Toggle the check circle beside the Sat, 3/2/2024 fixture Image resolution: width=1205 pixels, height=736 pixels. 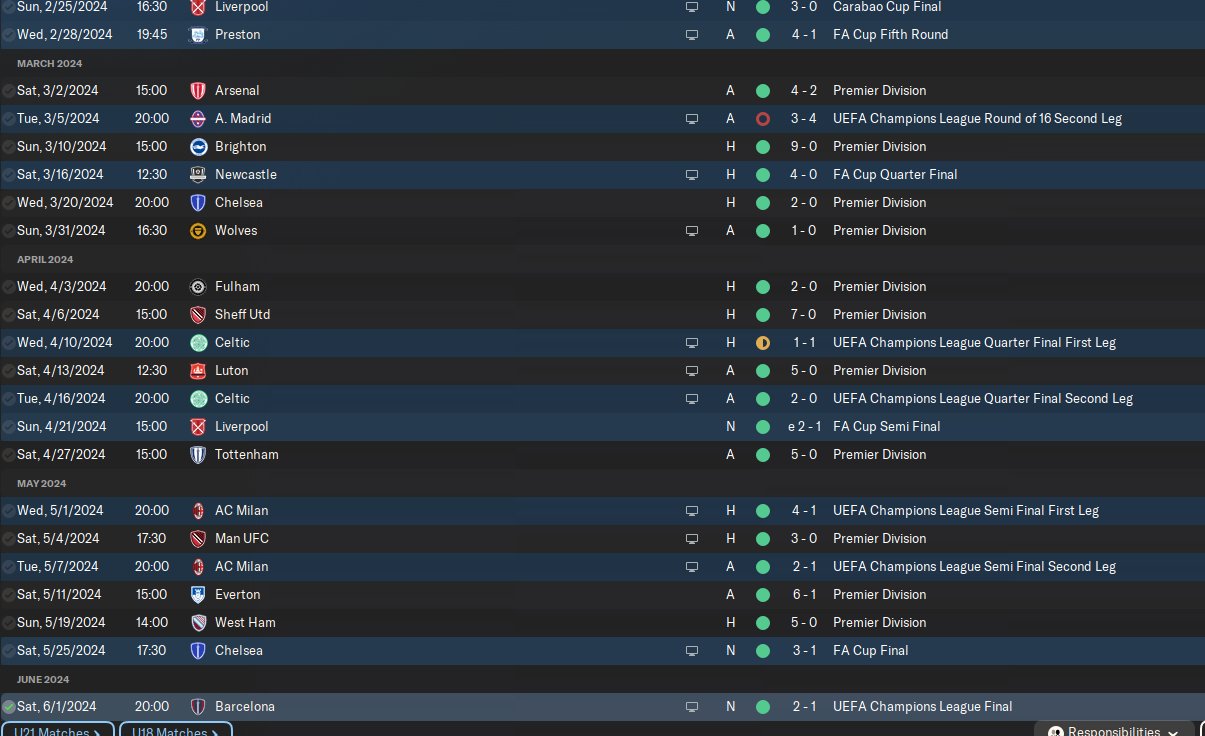click(9, 90)
